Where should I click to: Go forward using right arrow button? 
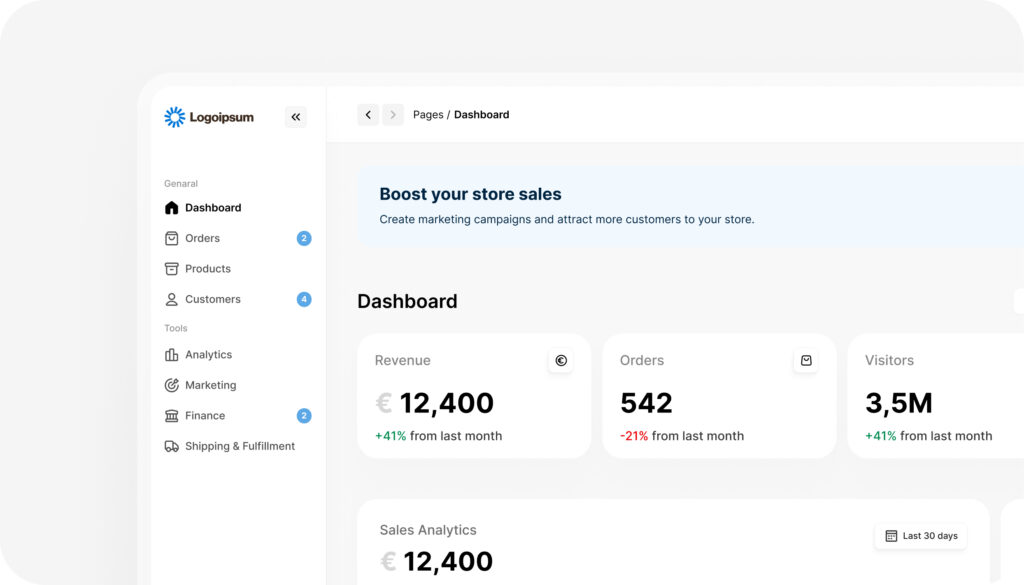click(x=393, y=114)
